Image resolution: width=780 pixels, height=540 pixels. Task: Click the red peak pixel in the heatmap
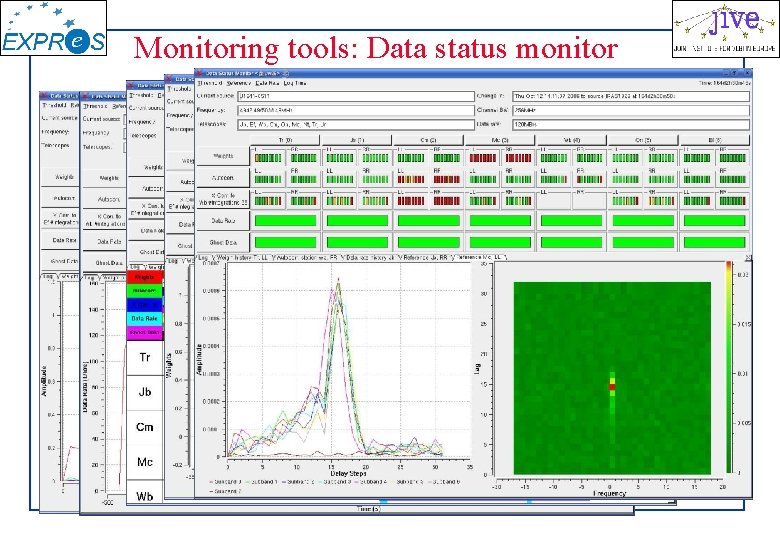click(x=612, y=386)
